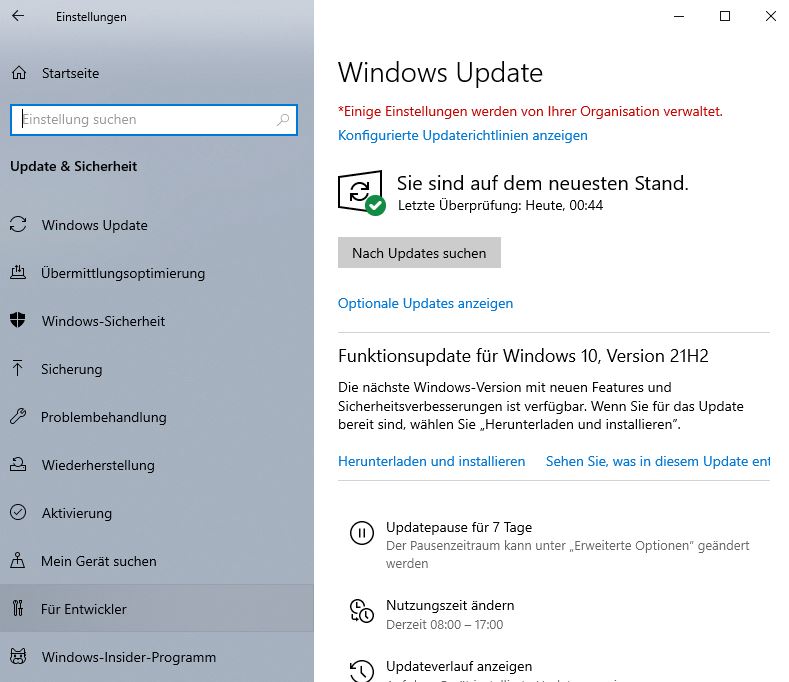Click the Update & Sicherheit section heading
Image resolution: width=789 pixels, height=682 pixels.
[73, 167]
